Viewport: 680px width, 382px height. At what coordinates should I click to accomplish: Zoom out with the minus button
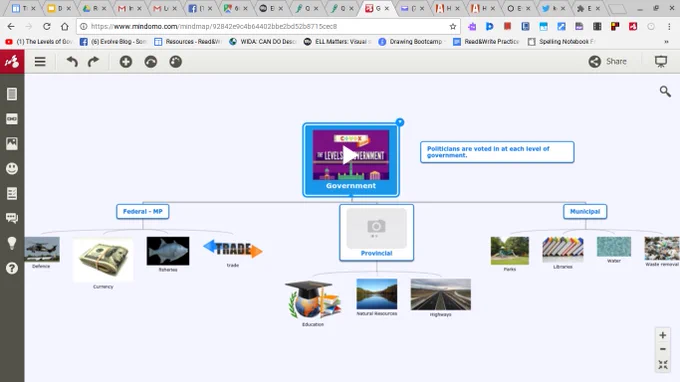(663, 349)
